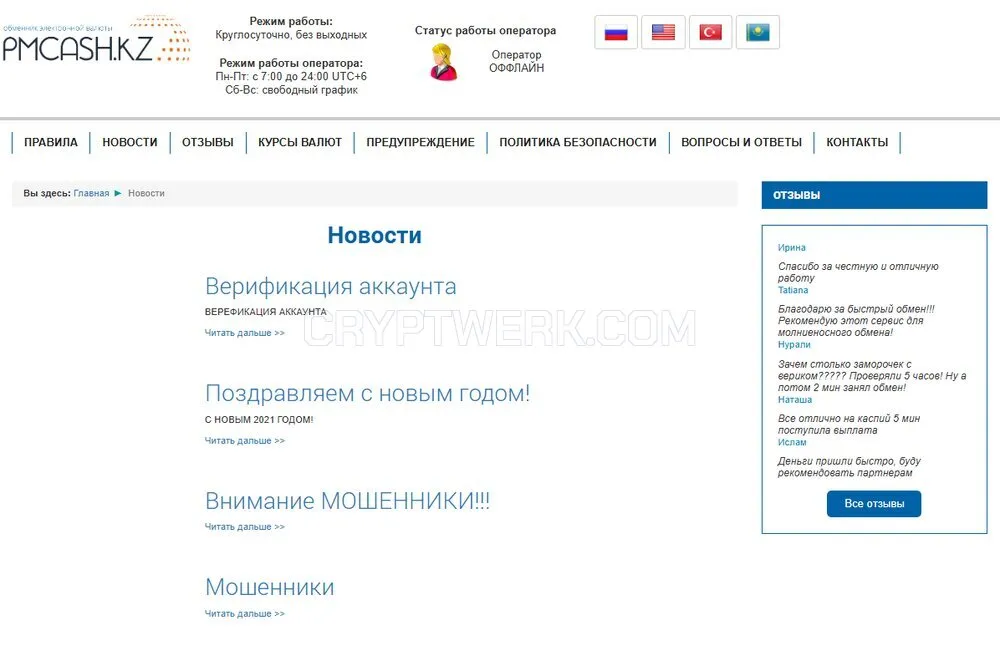
Task: Open the Верификация аккаунта news title
Action: click(330, 286)
